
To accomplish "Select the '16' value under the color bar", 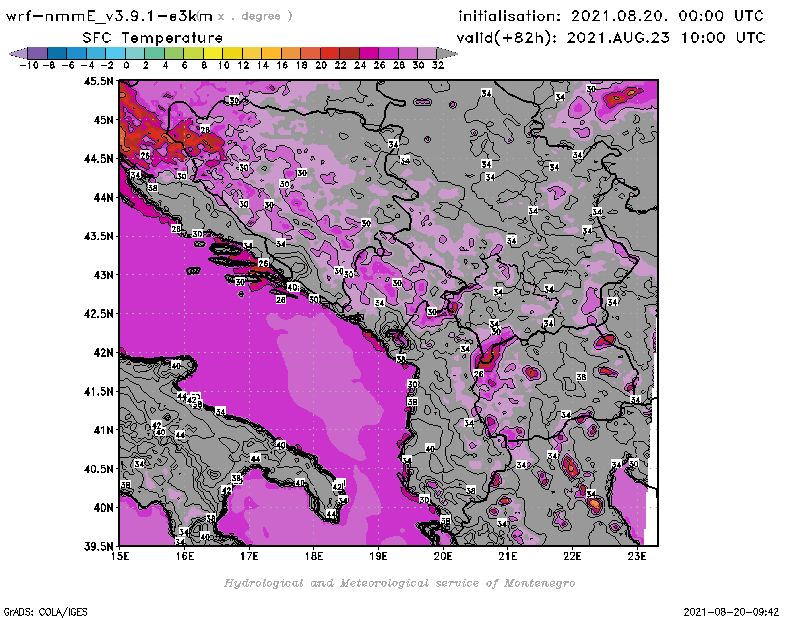I will pos(282,65).
